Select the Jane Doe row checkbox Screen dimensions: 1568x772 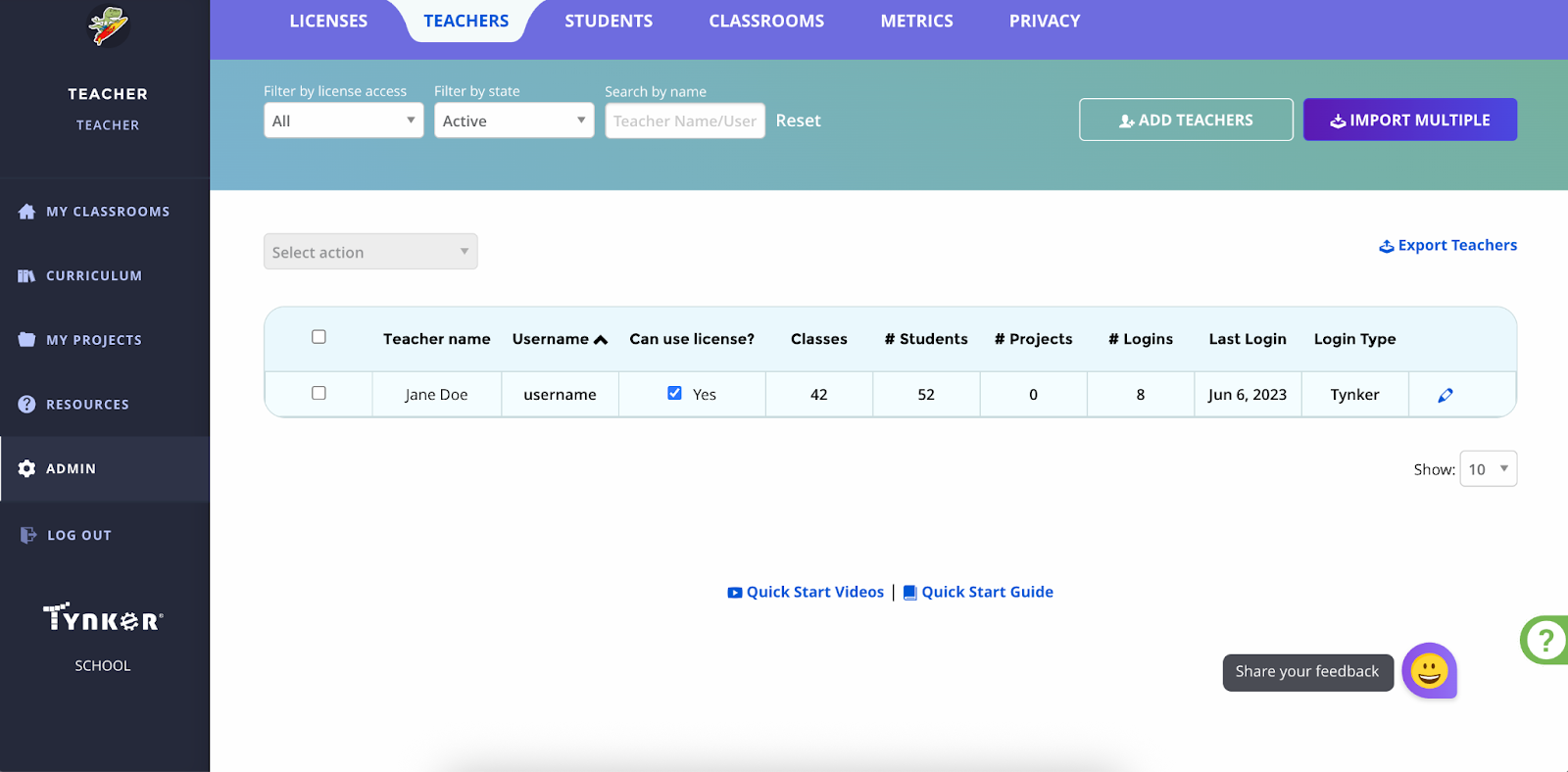pyautogui.click(x=318, y=393)
